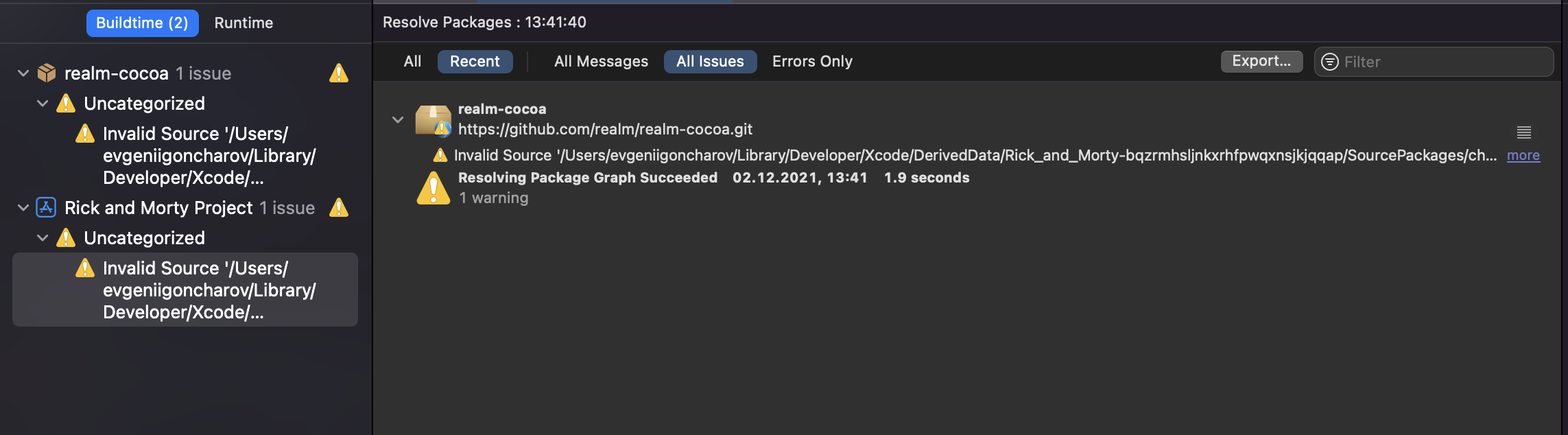The width and height of the screenshot is (1568, 435).
Task: Select Resolving Package Graph Succeeded text
Action: [x=588, y=178]
